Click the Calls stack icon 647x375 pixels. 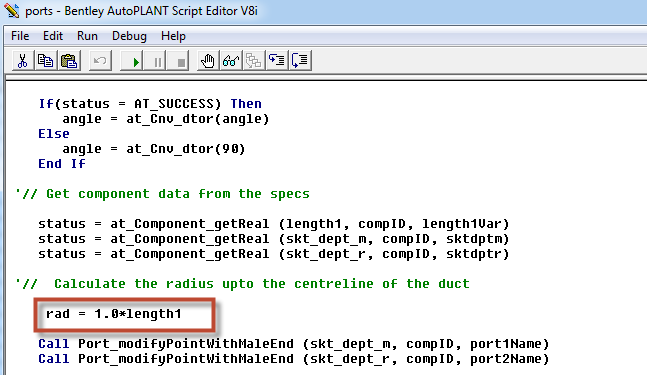pyautogui.click(x=253, y=61)
